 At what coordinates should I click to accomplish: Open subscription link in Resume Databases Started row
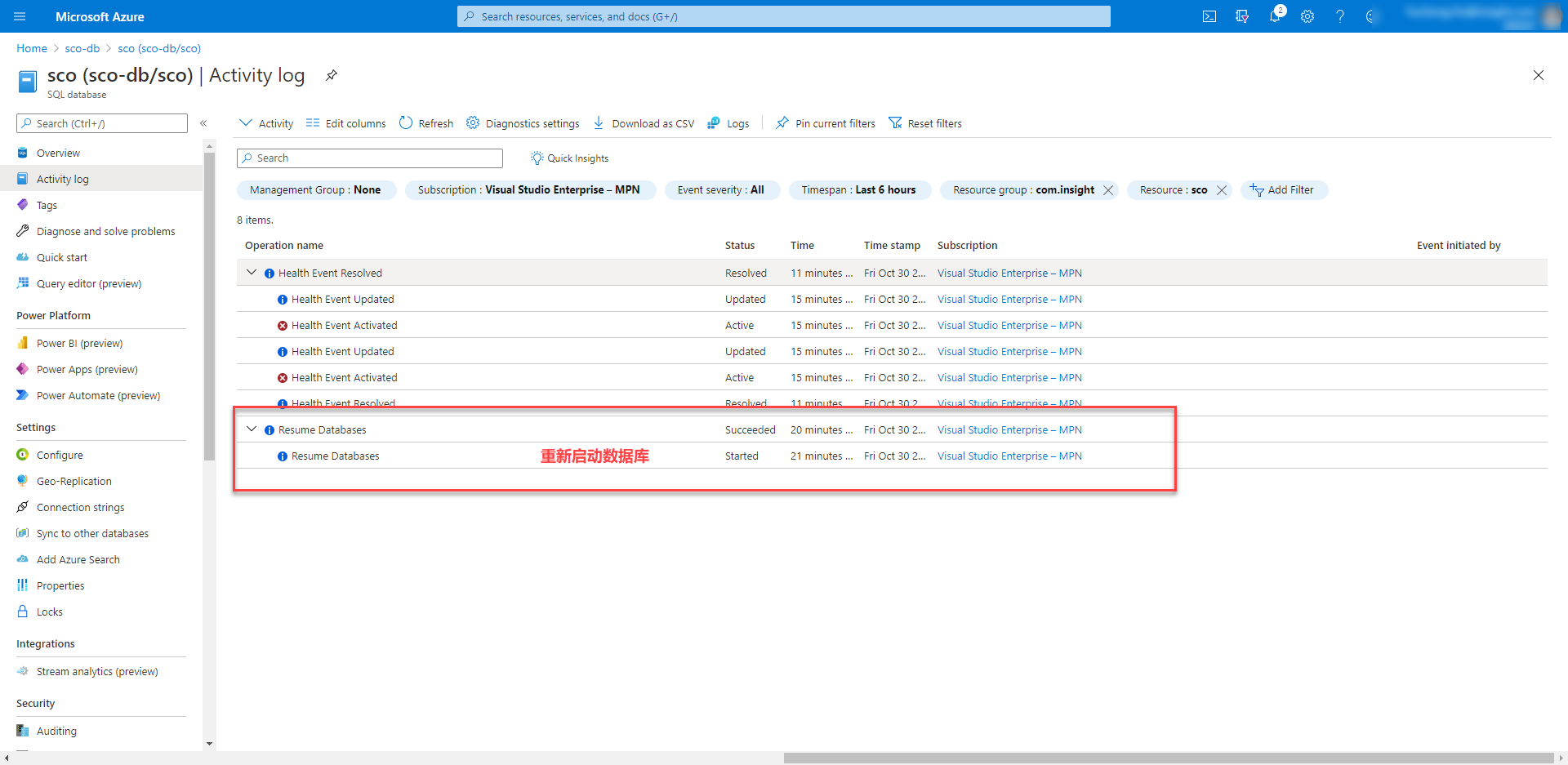tap(1009, 456)
